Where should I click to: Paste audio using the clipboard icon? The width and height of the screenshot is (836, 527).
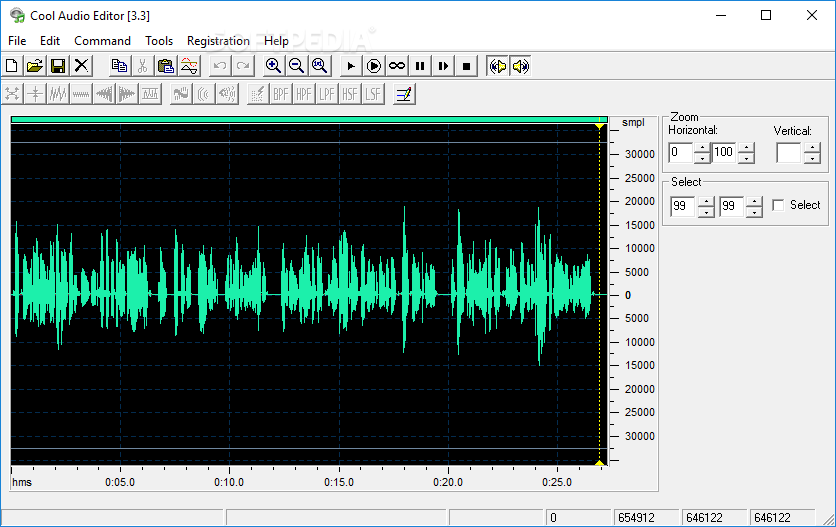point(166,66)
